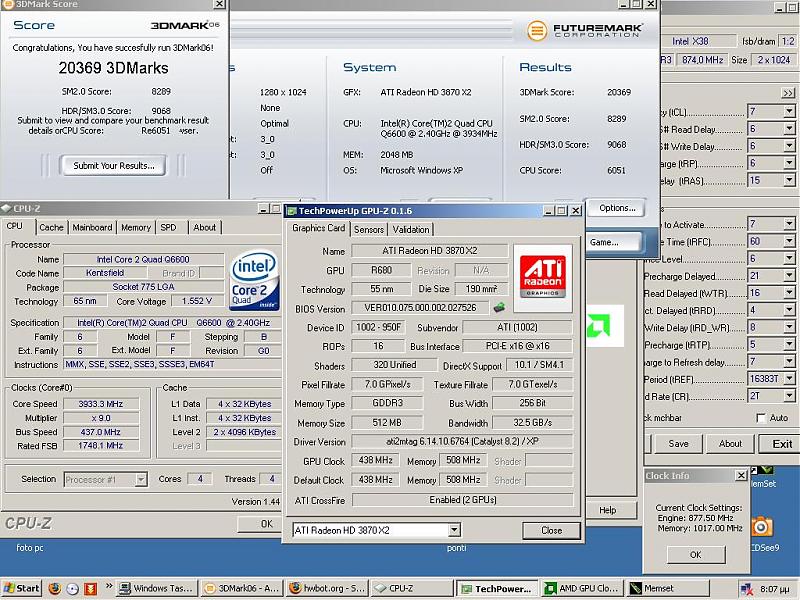Open the SPD tab in CPU-Z
The image size is (800, 600).
coord(168,228)
